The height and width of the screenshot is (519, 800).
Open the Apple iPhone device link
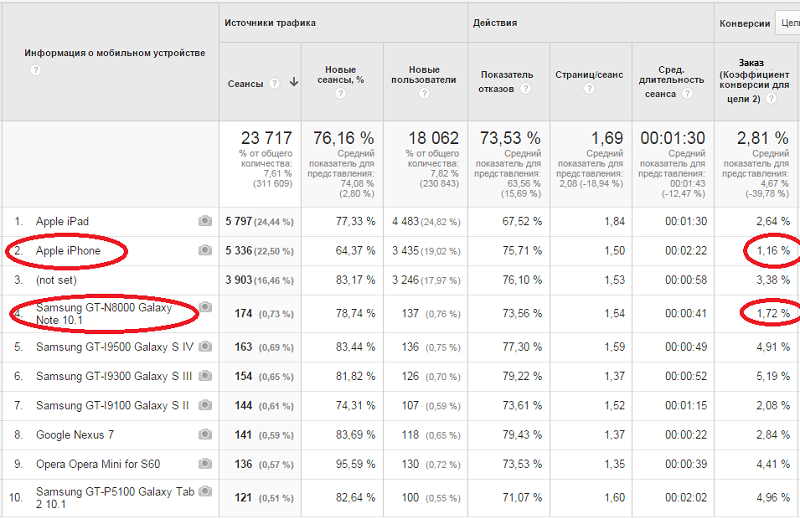[x=68, y=251]
